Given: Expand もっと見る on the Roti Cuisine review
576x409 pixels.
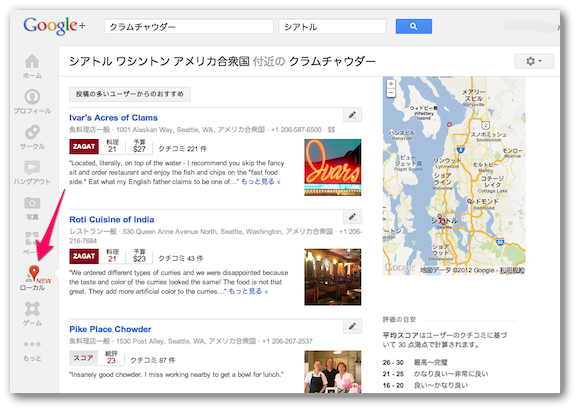Looking at the screenshot, I should (x=248, y=291).
